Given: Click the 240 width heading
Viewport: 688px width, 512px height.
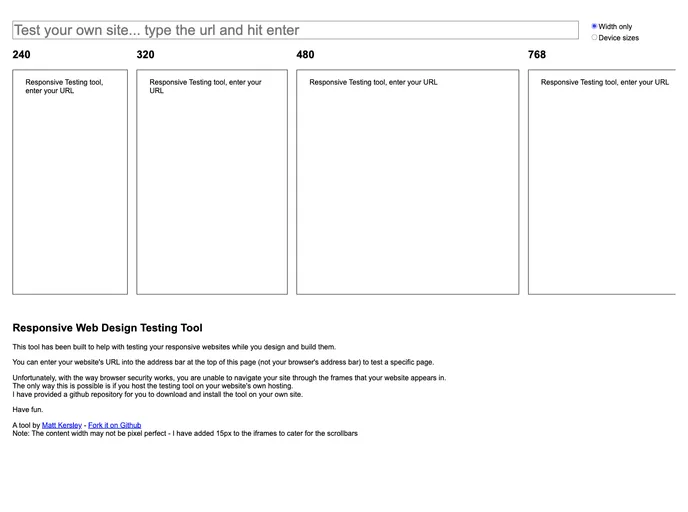Looking at the screenshot, I should click(22, 54).
